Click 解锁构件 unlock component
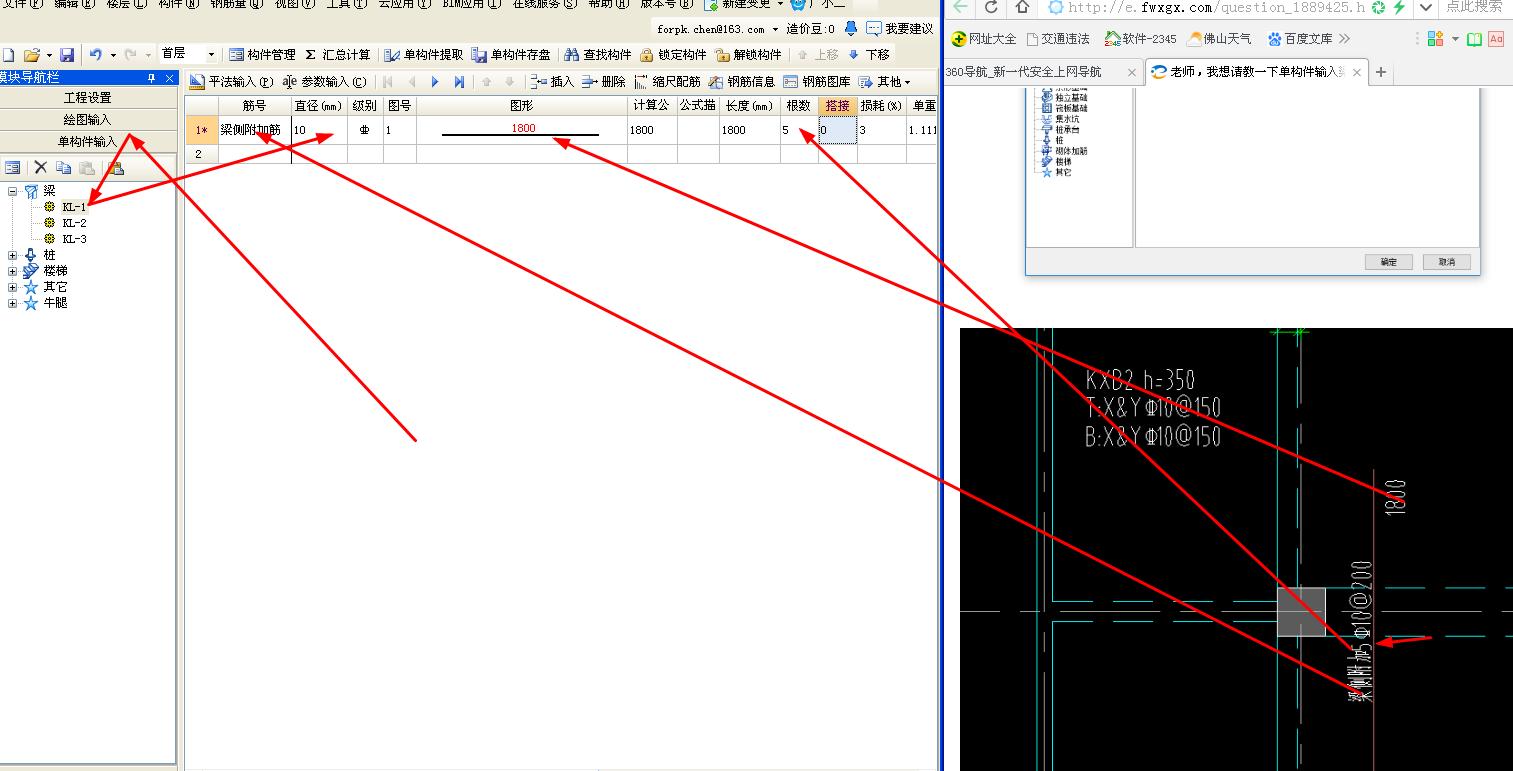 pos(748,55)
